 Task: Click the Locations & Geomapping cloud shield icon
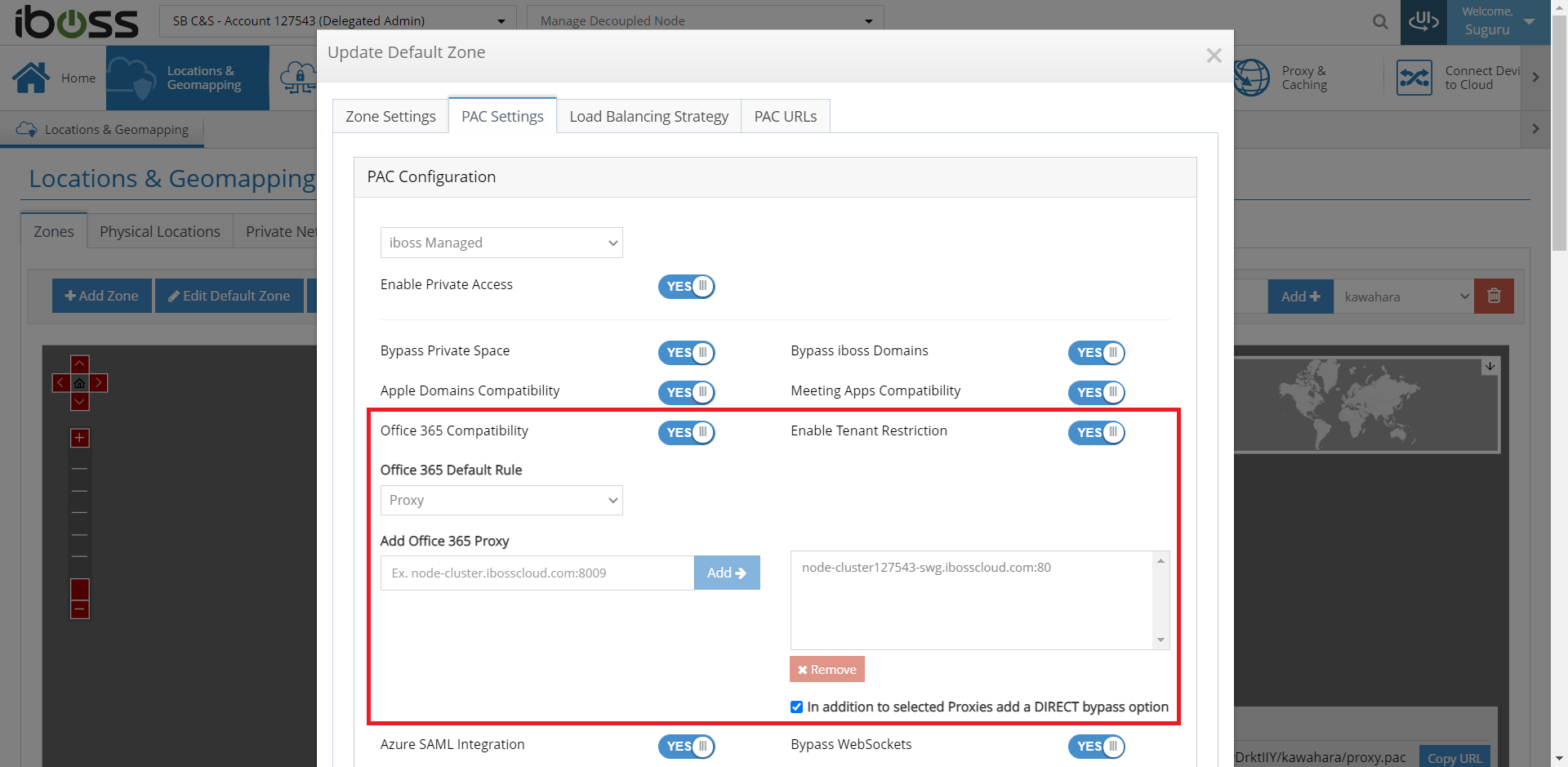coord(132,78)
